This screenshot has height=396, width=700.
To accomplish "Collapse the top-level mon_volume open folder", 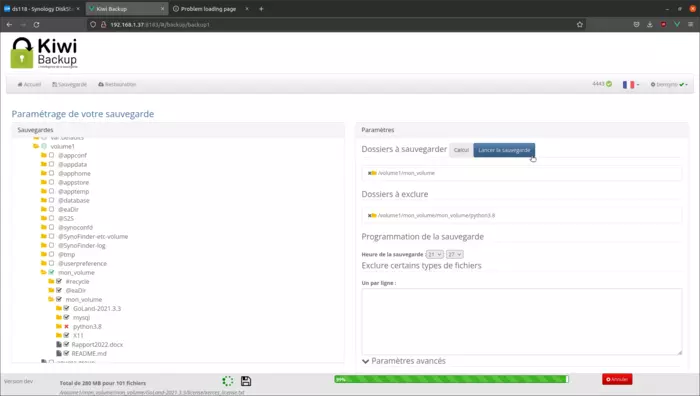I will (44, 272).
